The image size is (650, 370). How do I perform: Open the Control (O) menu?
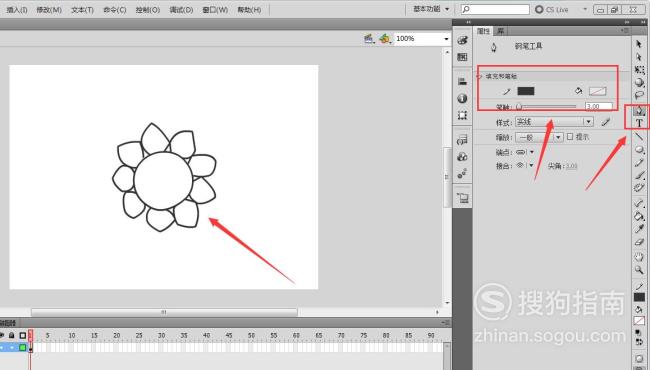click(x=148, y=10)
